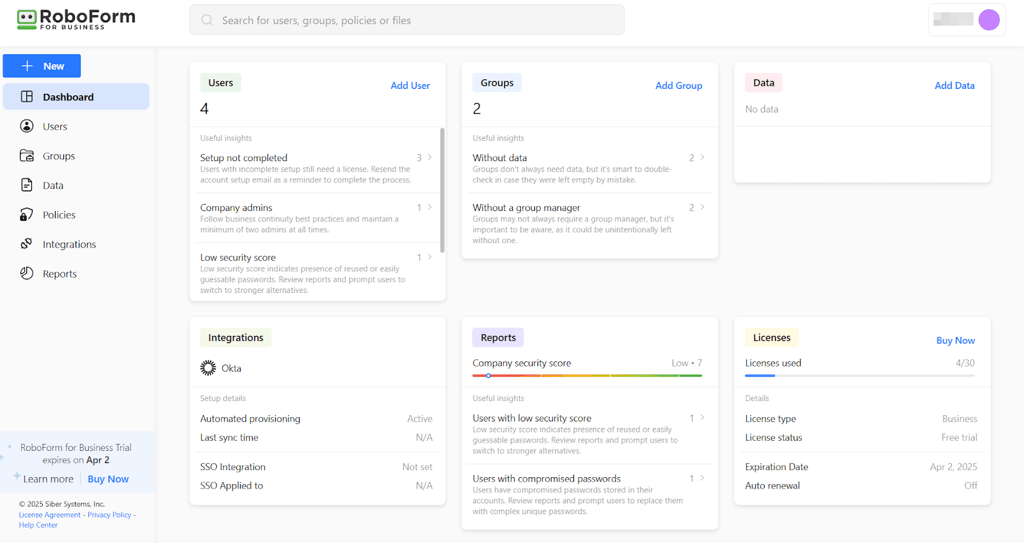
Task: Click the Reports pie chart icon in sidebar
Action: (27, 273)
